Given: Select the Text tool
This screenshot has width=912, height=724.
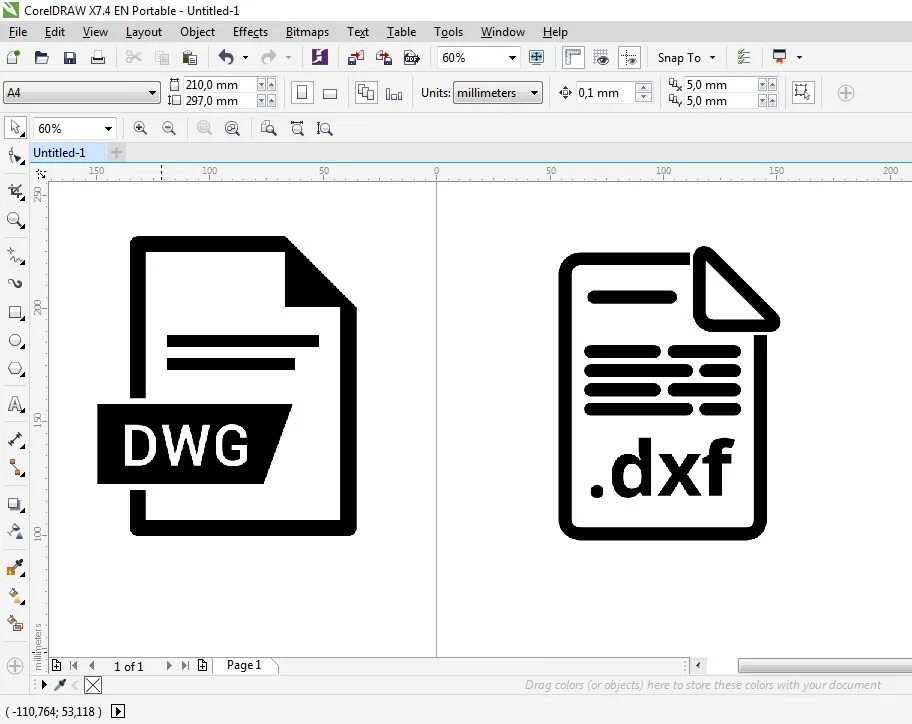Looking at the screenshot, I should click(15, 404).
